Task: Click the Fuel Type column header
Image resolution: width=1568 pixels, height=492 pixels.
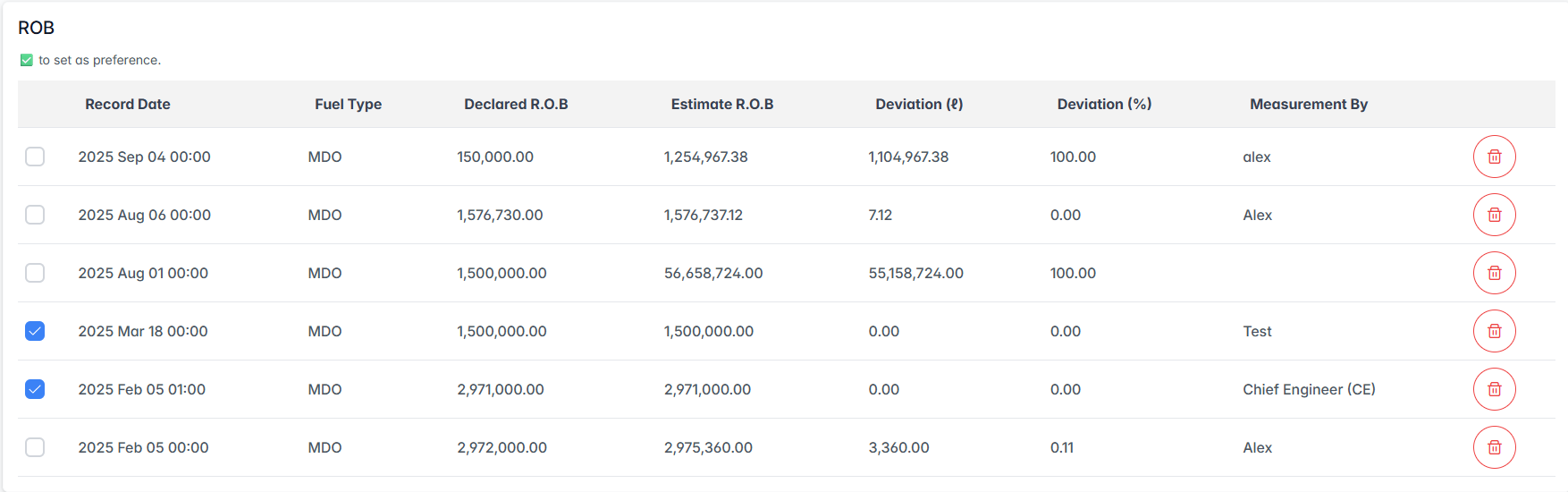Action: pyautogui.click(x=348, y=104)
